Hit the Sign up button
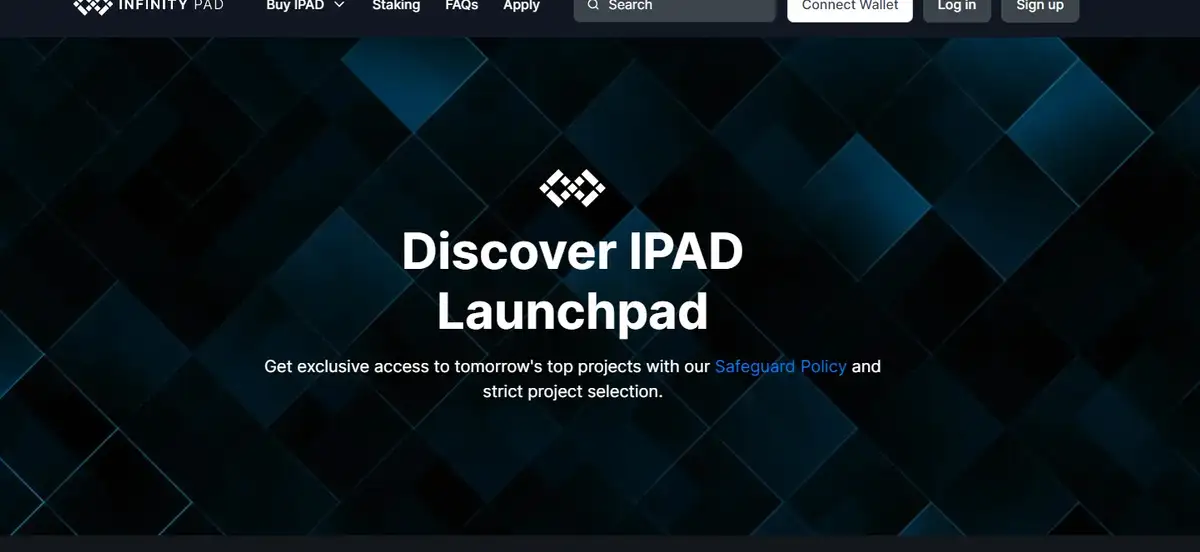 [x=1040, y=7]
